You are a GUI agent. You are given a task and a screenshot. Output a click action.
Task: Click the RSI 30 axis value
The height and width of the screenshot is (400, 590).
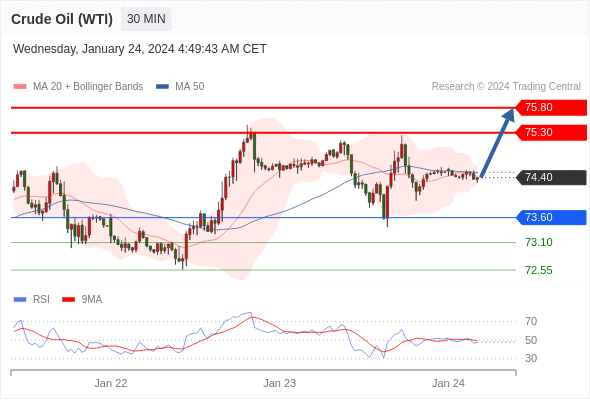pyautogui.click(x=531, y=358)
